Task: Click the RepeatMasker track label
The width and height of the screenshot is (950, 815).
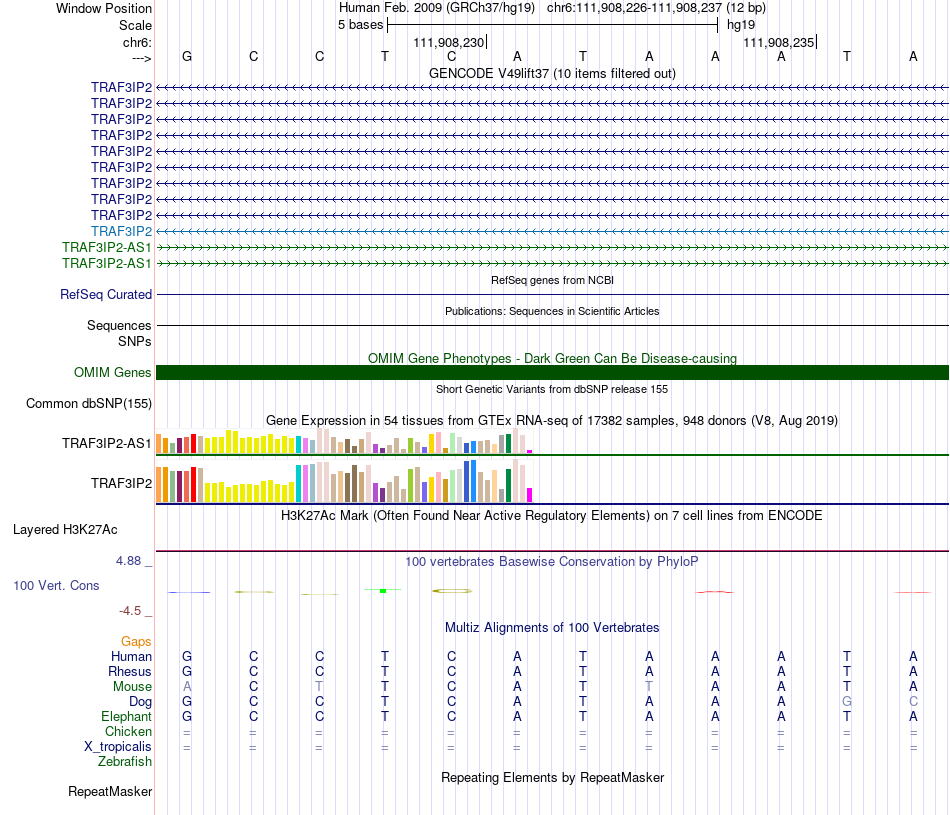Action: 110,791
